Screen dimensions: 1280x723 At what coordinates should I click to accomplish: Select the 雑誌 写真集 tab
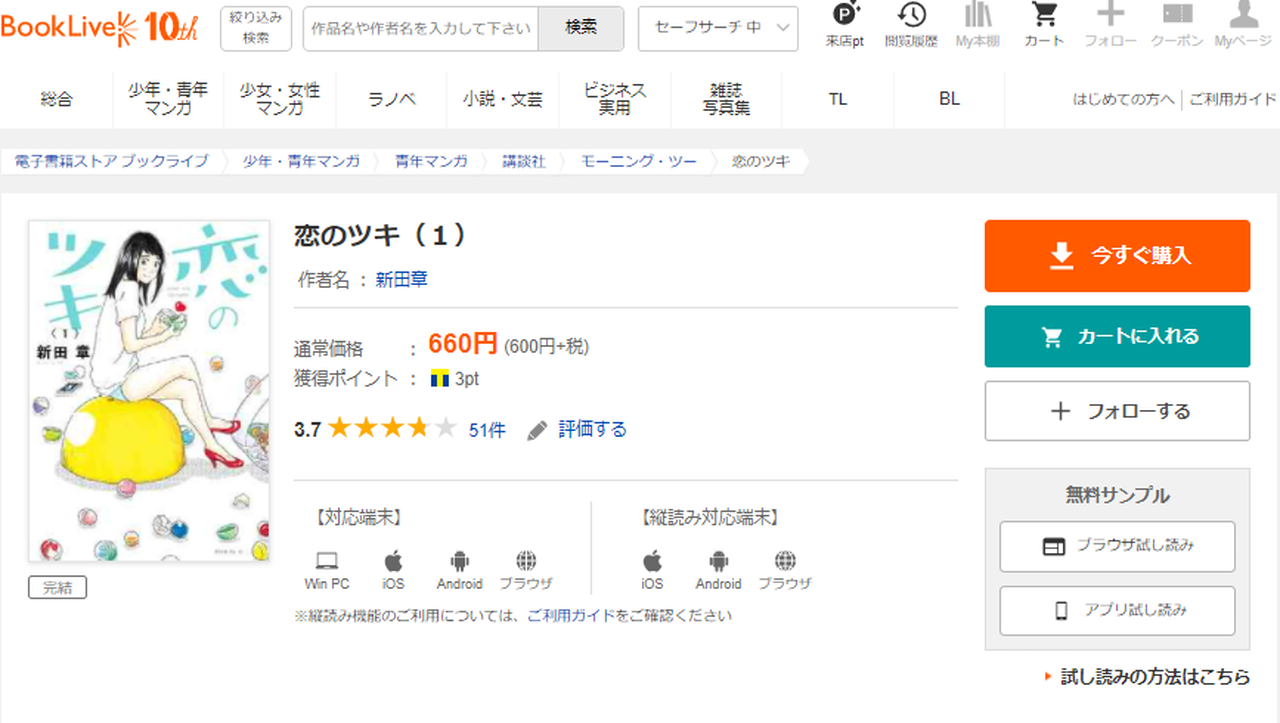coord(726,99)
